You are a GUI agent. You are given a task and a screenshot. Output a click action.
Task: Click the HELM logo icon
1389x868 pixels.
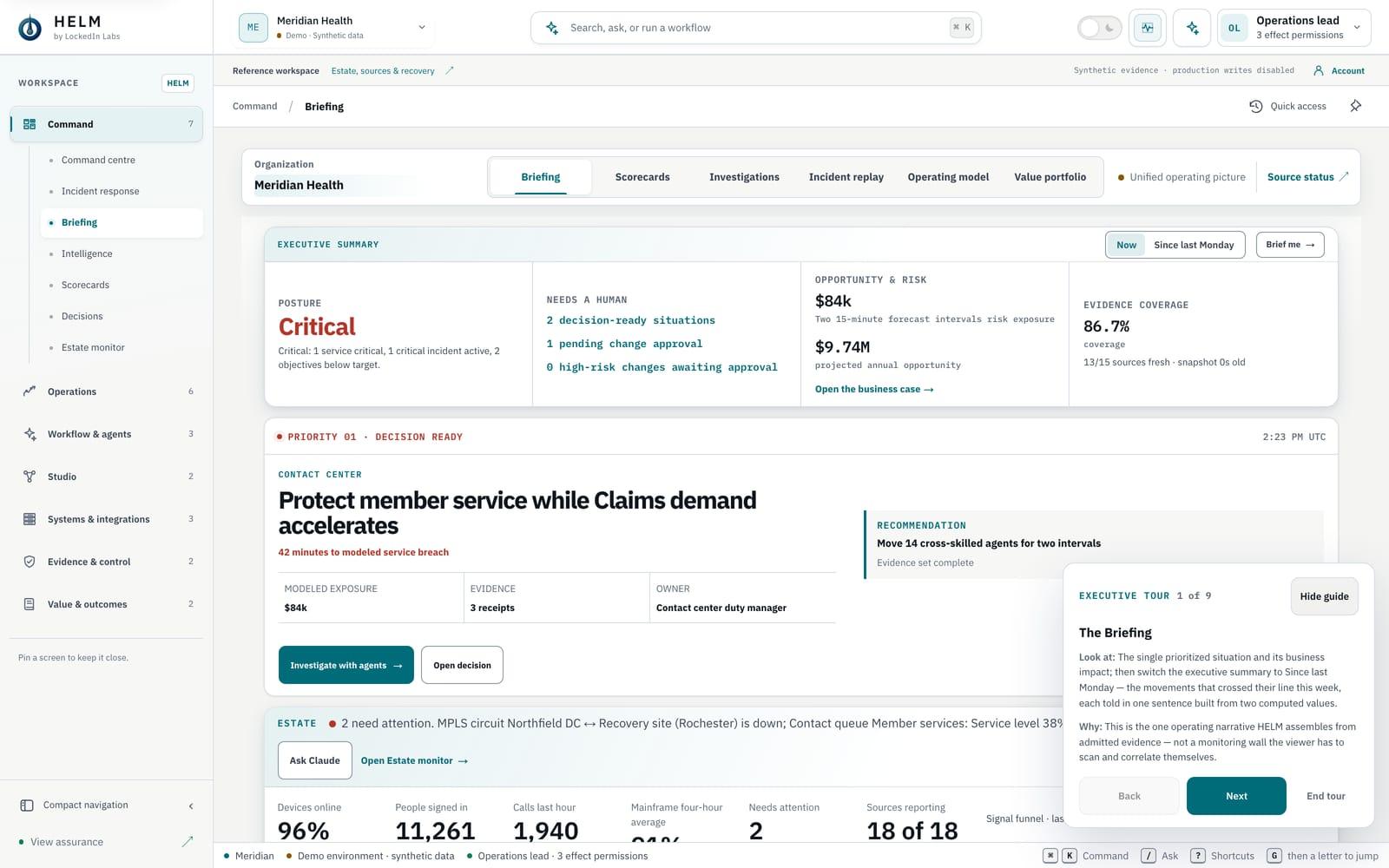coord(30,28)
